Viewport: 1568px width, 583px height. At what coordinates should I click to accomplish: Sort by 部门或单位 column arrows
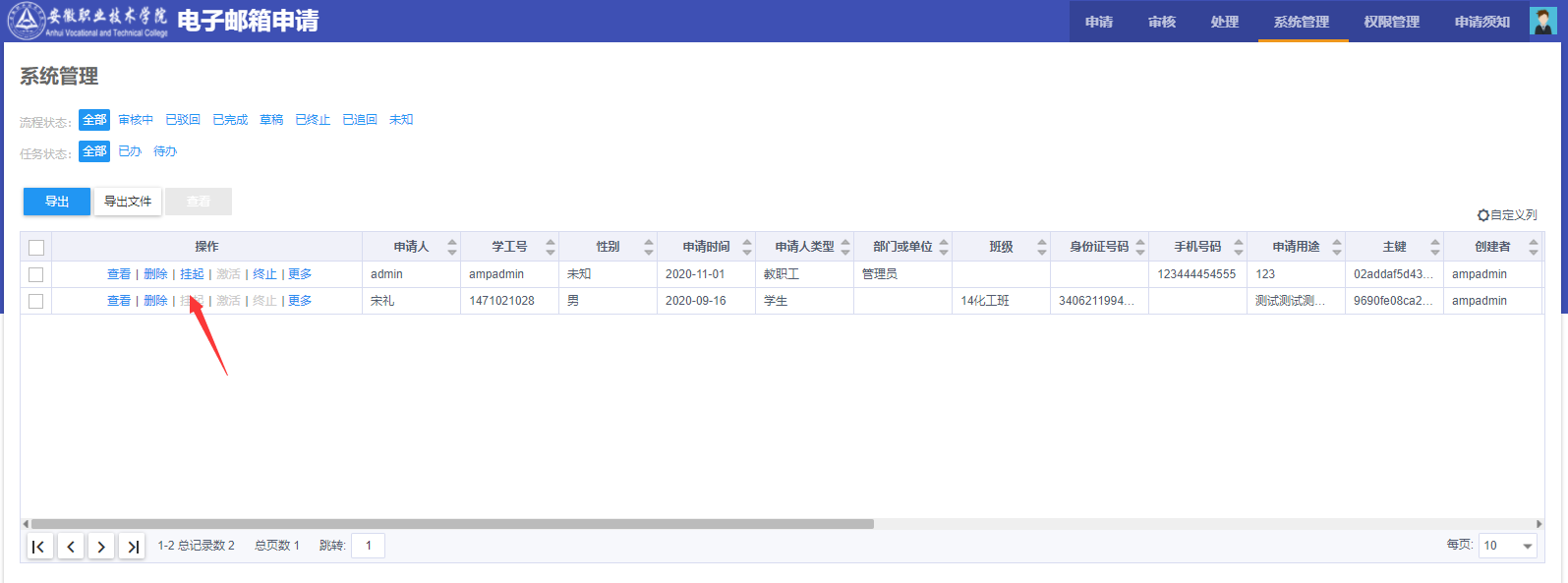[x=944, y=247]
